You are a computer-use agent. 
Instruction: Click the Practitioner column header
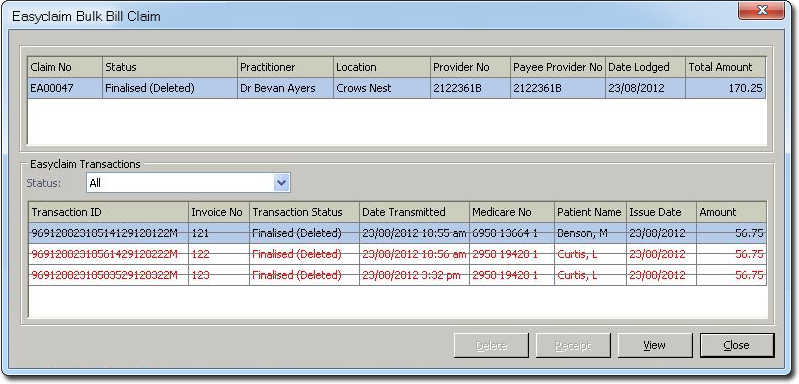coord(285,67)
